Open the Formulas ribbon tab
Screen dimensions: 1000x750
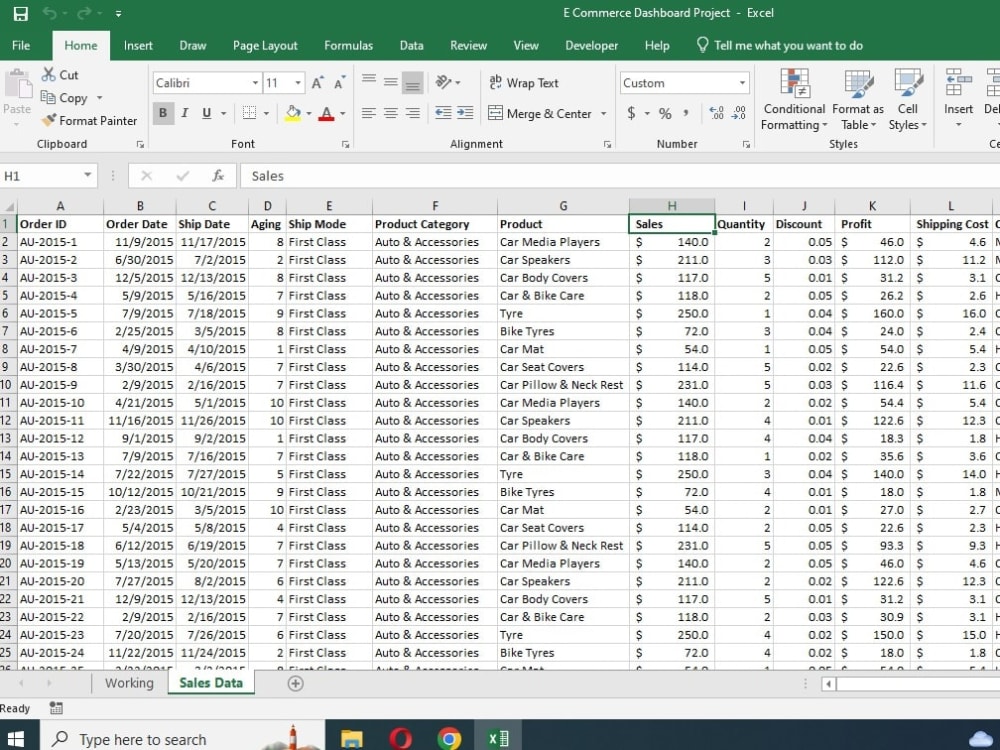[348, 45]
